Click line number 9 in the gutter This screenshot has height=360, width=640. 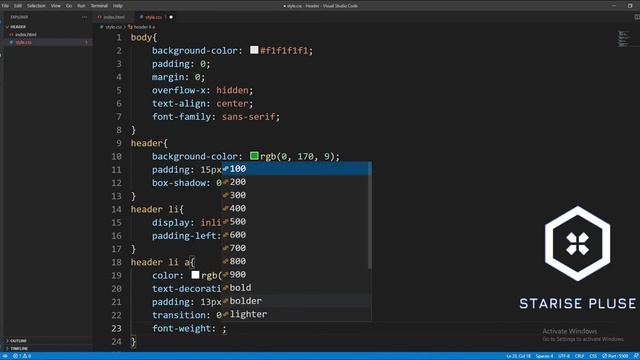(x=119, y=143)
